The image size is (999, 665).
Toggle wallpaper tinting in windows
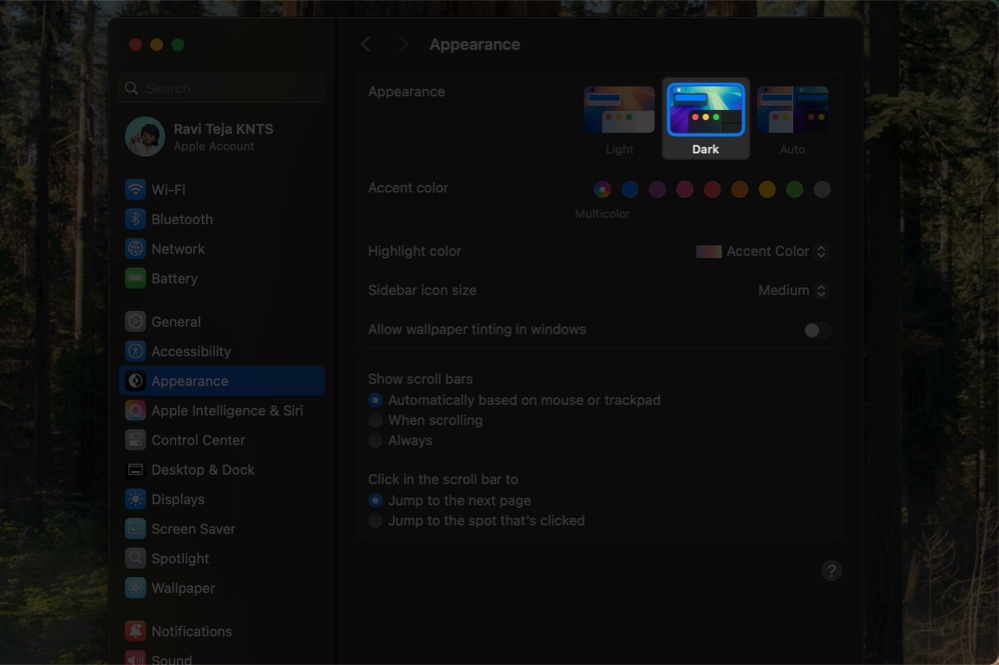[817, 329]
